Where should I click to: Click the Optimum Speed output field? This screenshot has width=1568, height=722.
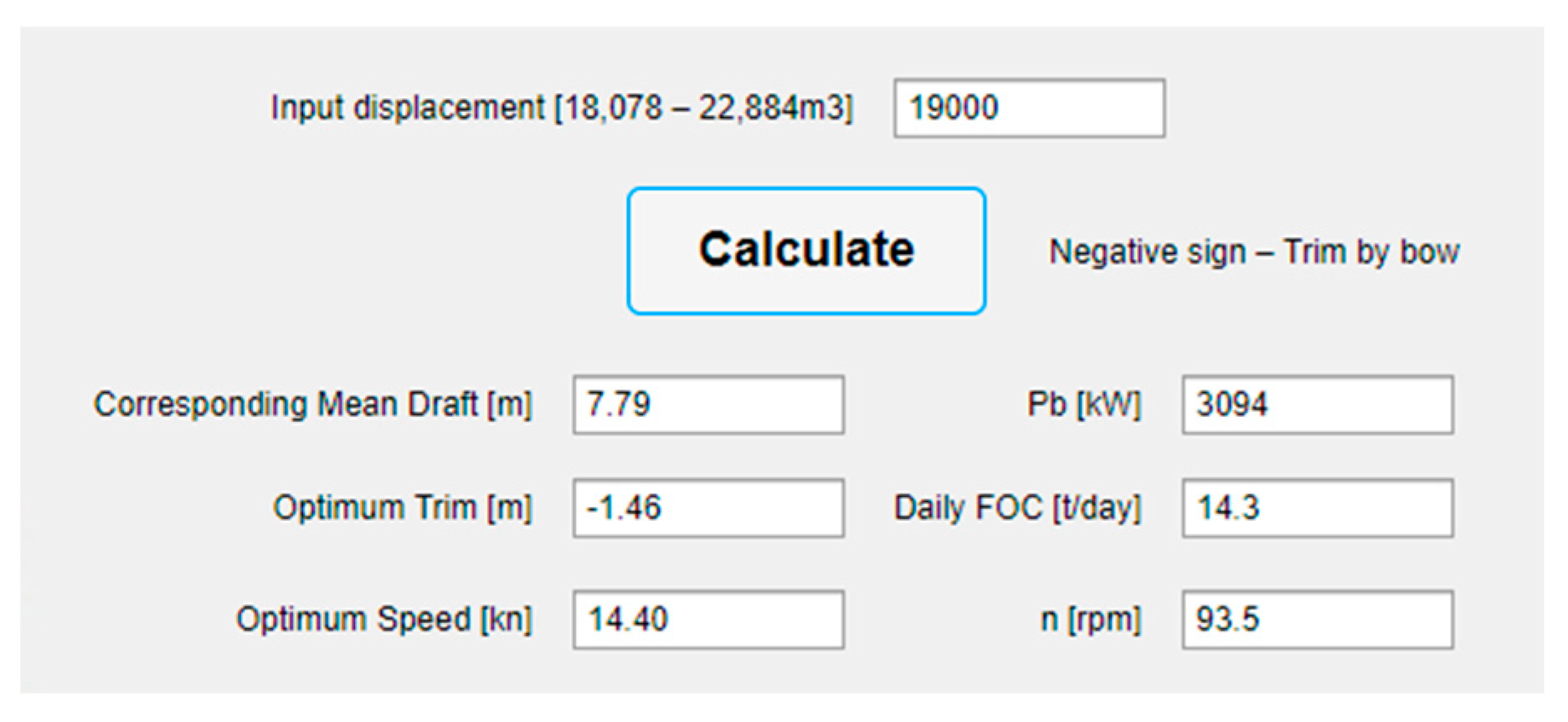click(707, 620)
